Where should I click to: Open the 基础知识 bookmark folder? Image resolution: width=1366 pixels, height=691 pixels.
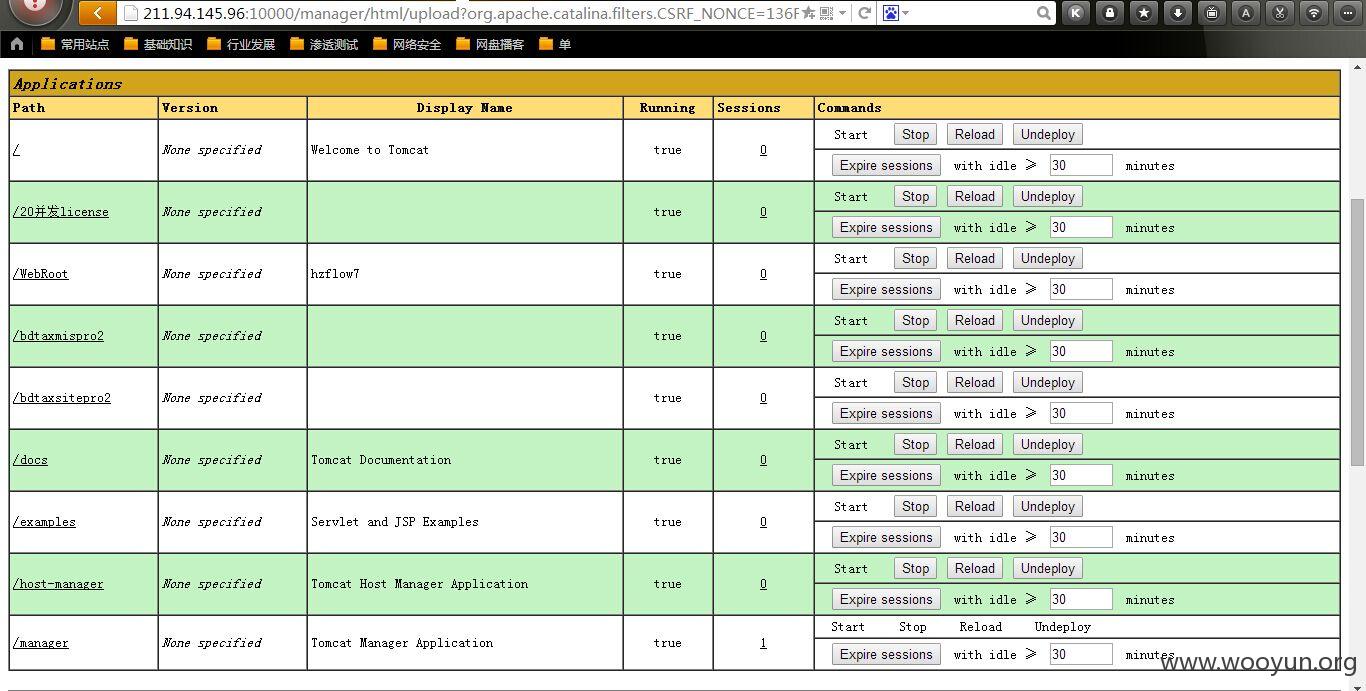pos(158,44)
